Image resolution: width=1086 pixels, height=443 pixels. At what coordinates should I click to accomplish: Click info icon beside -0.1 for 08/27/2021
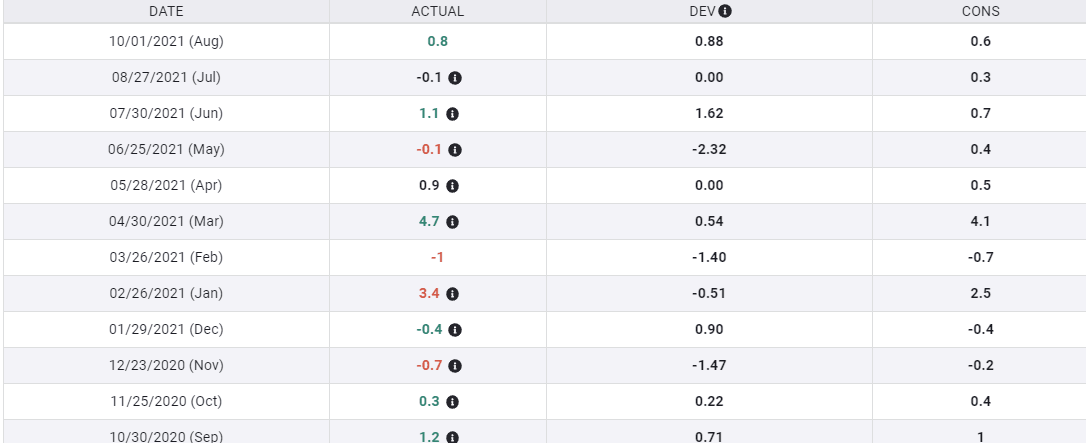454,78
